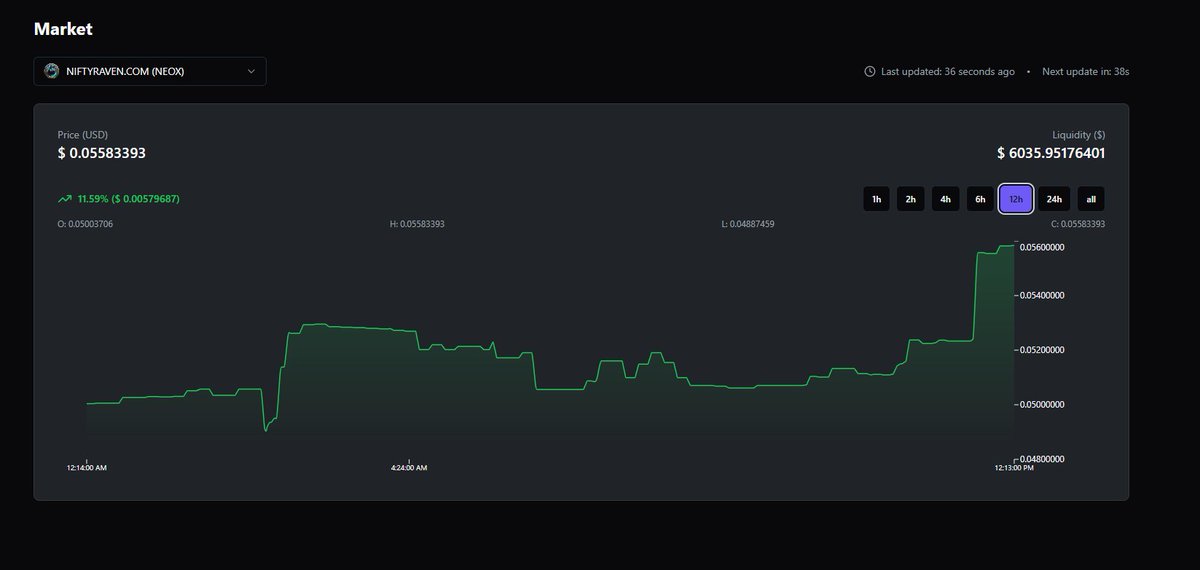Click the 0.05400000 price axis label
Viewport: 1200px width, 570px height.
pos(1042,296)
